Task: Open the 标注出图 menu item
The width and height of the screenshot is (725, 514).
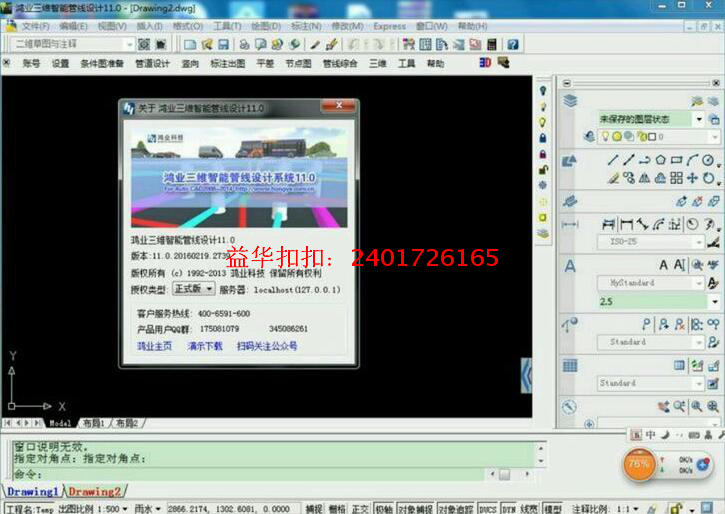Action: (227, 63)
